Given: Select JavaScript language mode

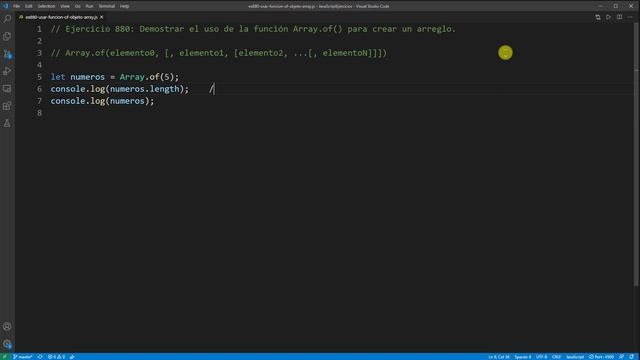Looking at the screenshot, I should (575, 357).
